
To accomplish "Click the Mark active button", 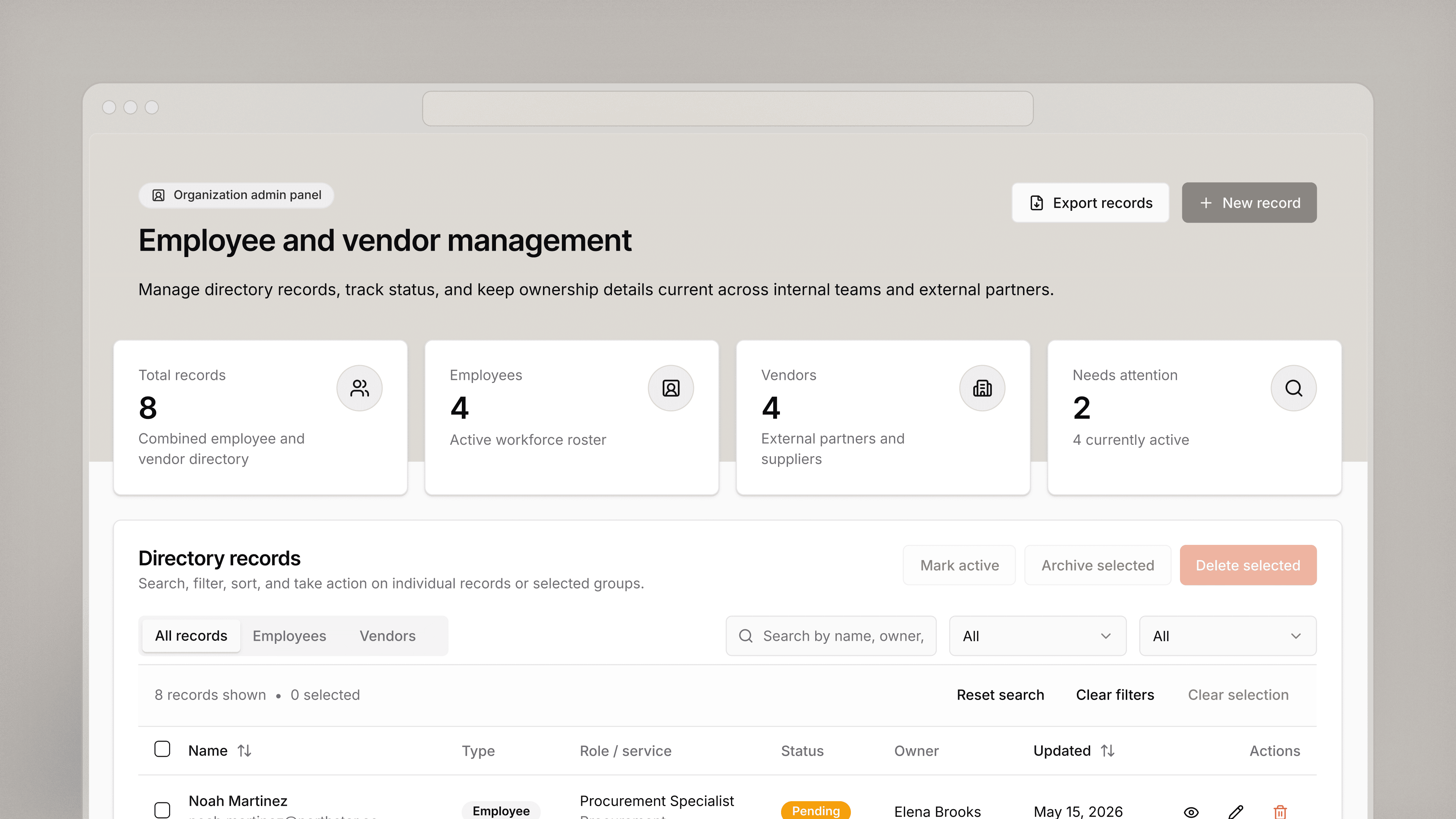I will click(959, 565).
